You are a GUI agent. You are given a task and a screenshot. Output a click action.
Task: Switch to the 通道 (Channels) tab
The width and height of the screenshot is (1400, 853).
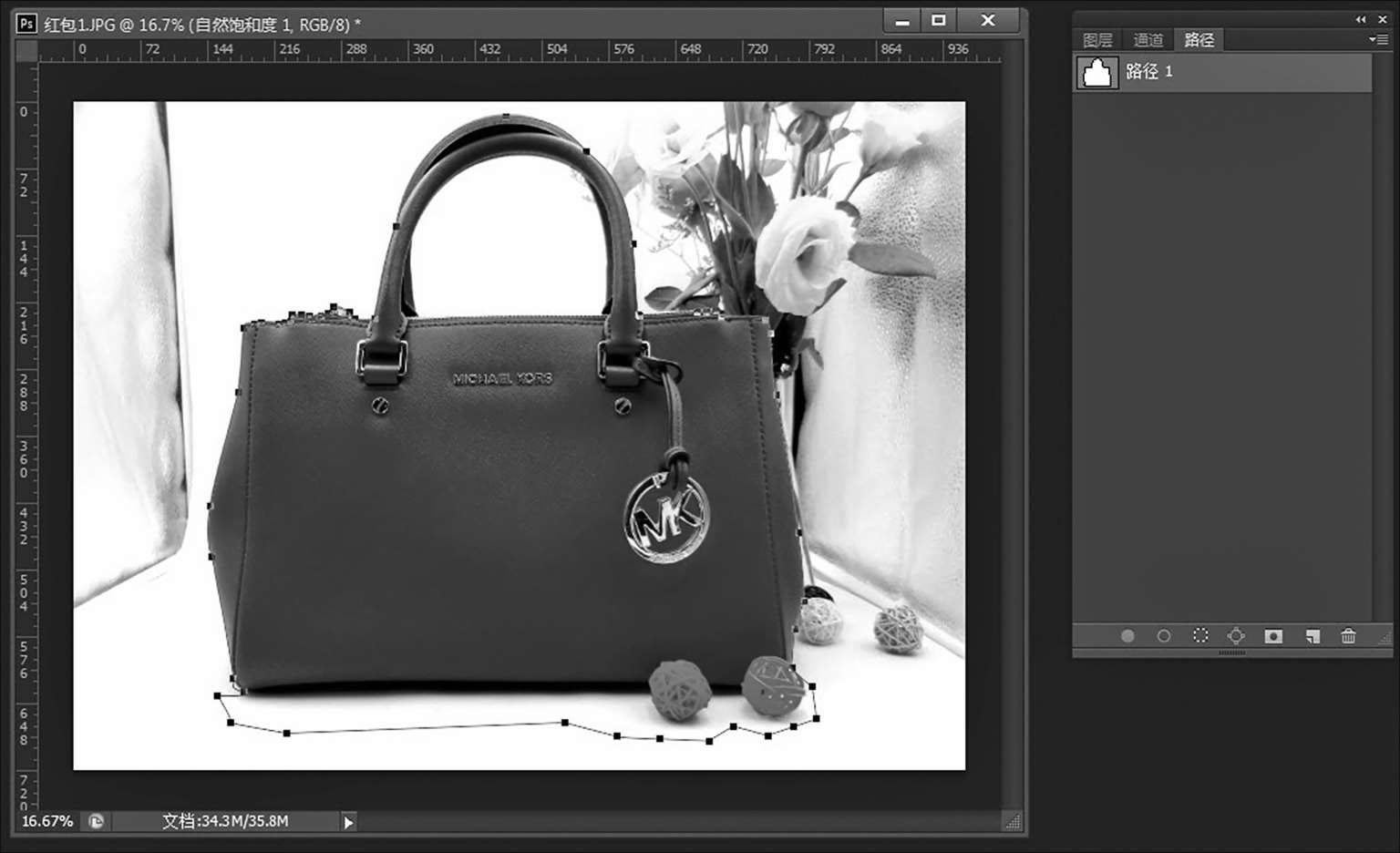1148,39
